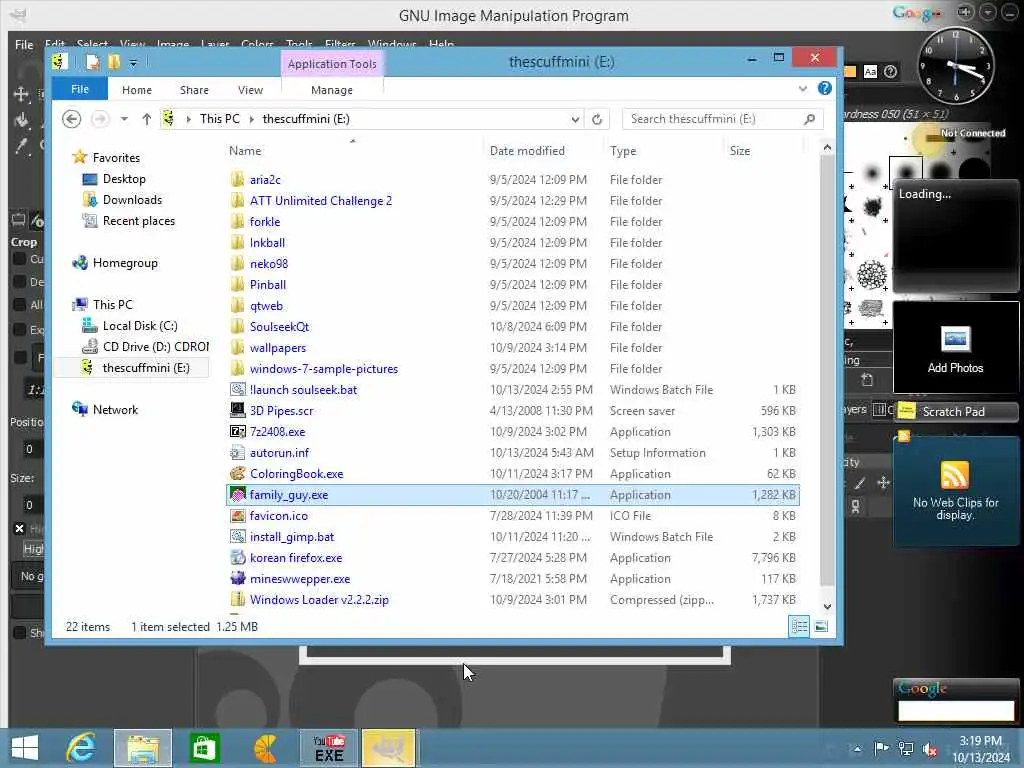The height and width of the screenshot is (768, 1024).
Task: Select the family_guy.exe file icon
Action: click(238, 494)
